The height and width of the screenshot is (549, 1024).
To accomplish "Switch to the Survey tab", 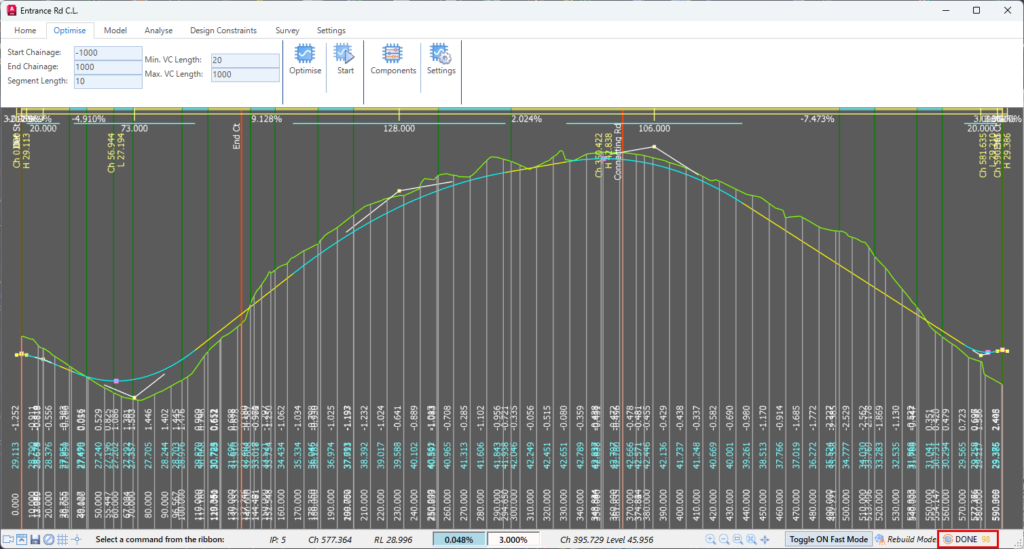I will [287, 31].
